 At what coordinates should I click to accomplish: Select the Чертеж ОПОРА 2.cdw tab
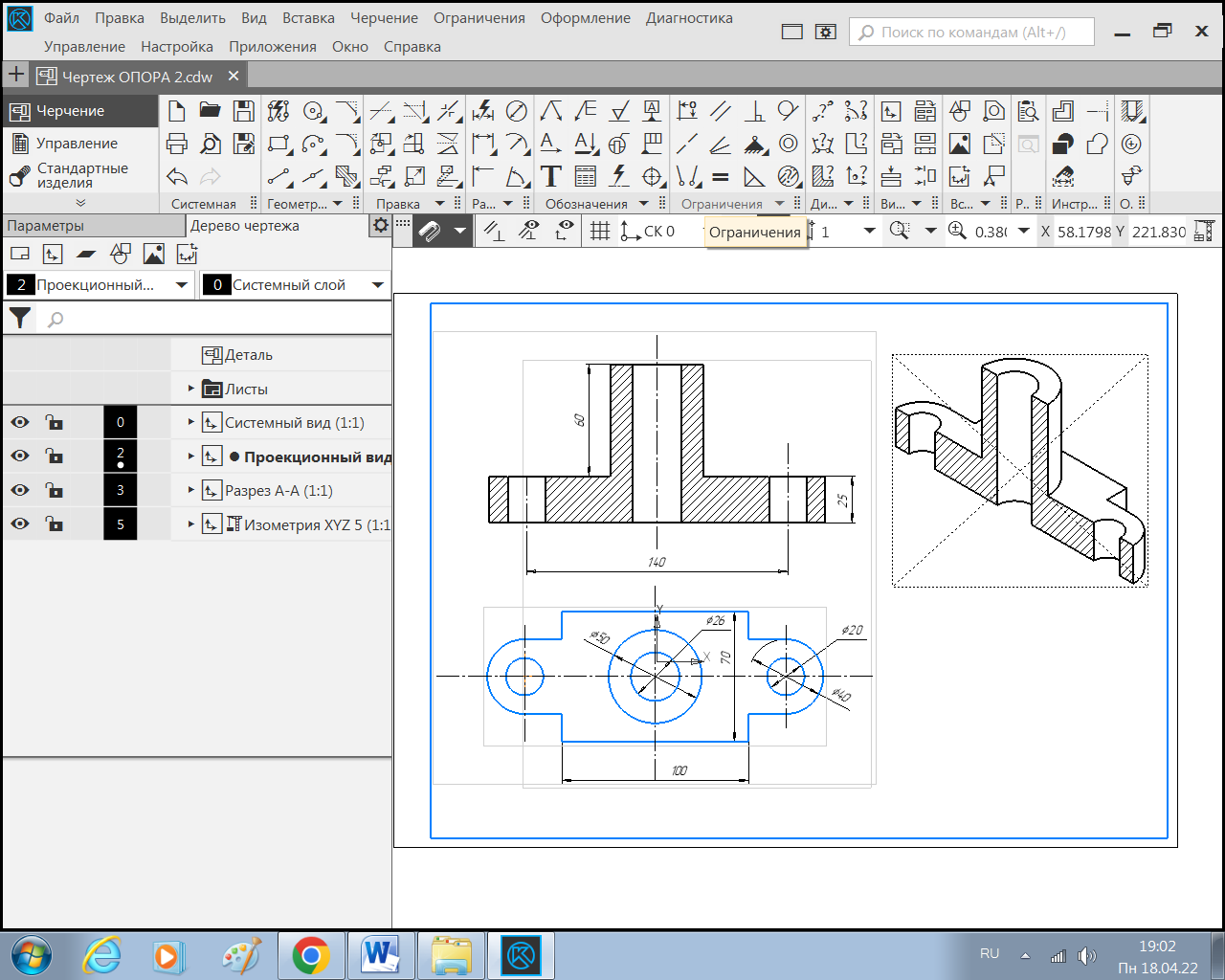click(138, 77)
